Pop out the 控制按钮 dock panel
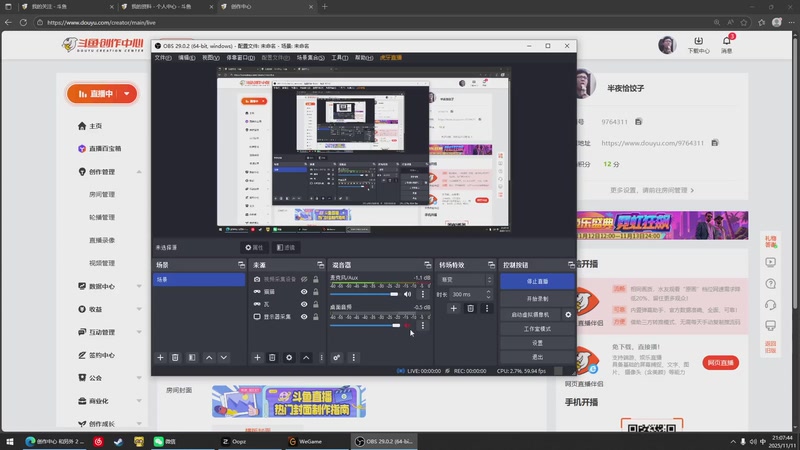Image resolution: width=800 pixels, height=450 pixels. pos(571,265)
